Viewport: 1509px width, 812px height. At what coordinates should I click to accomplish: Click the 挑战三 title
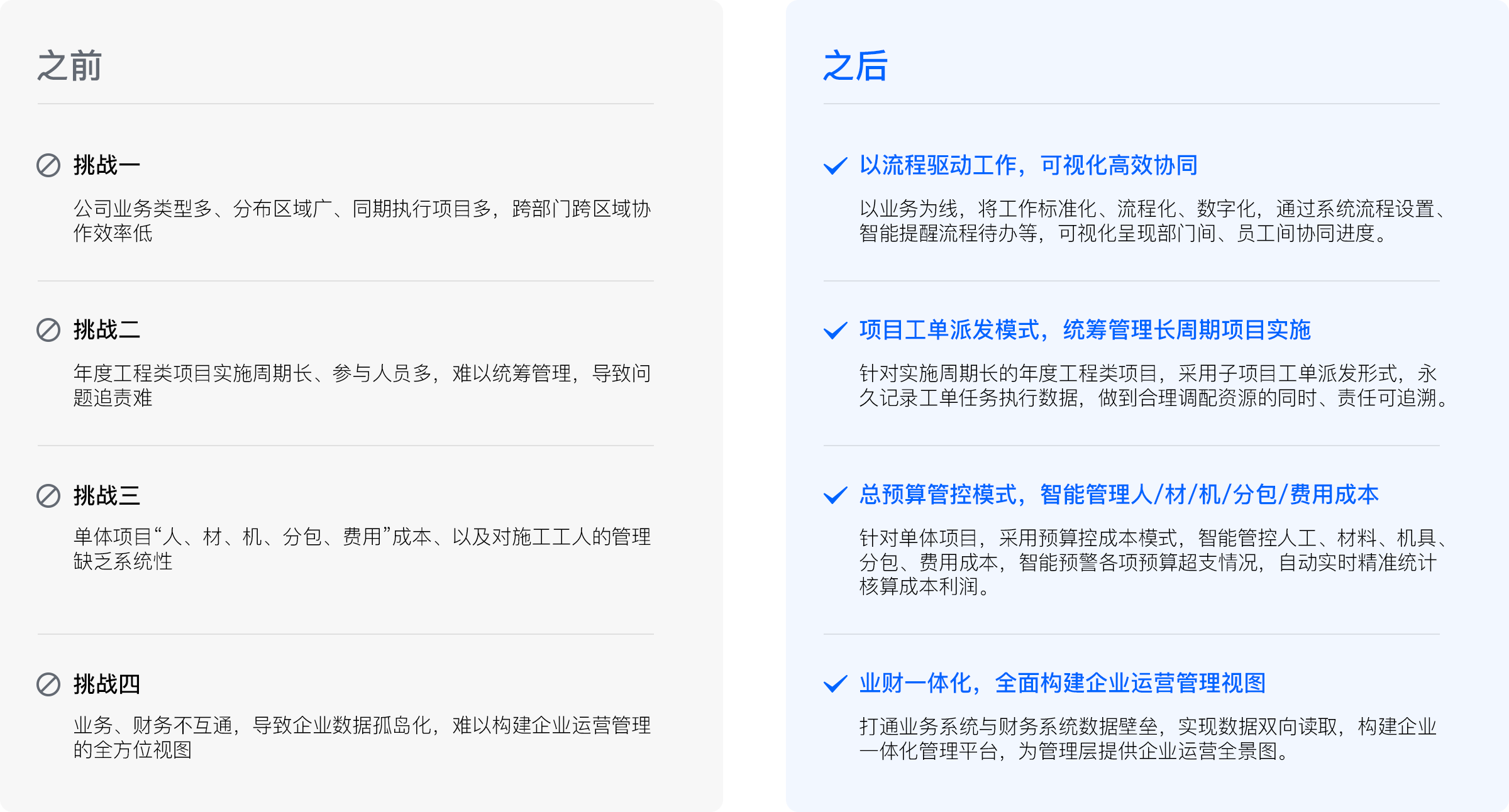coord(107,496)
